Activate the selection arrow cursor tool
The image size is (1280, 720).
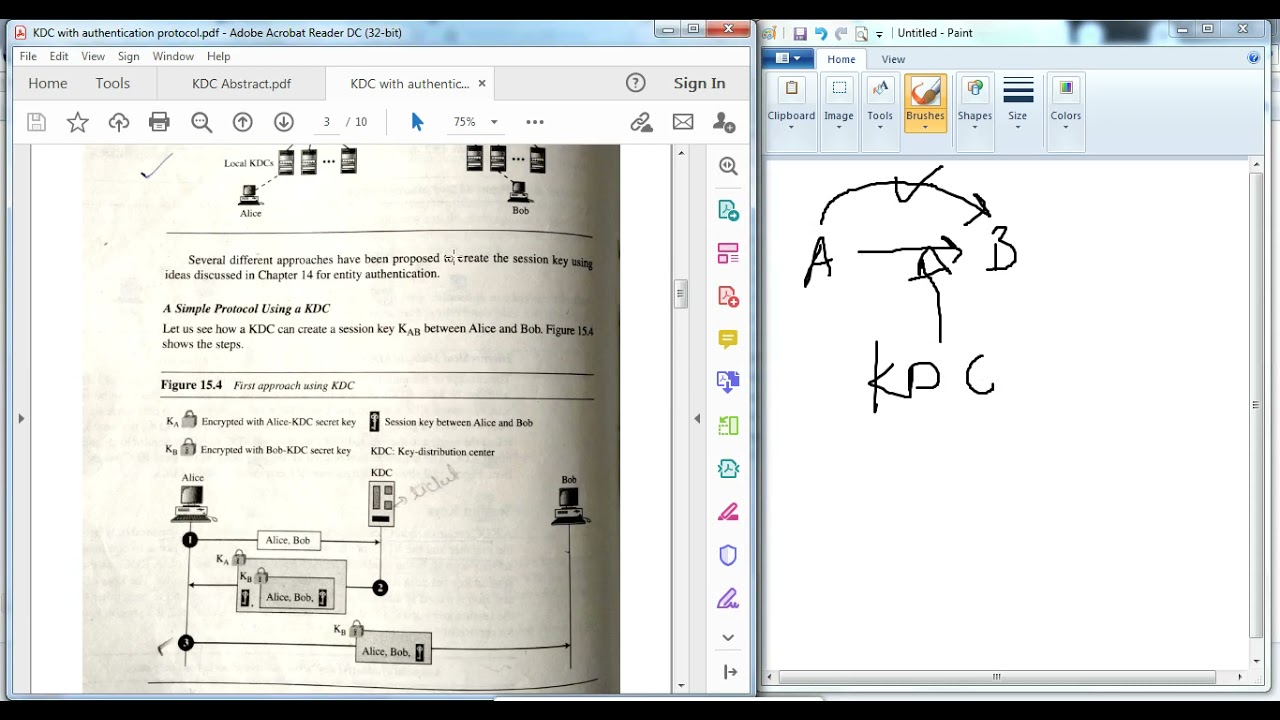tap(417, 122)
